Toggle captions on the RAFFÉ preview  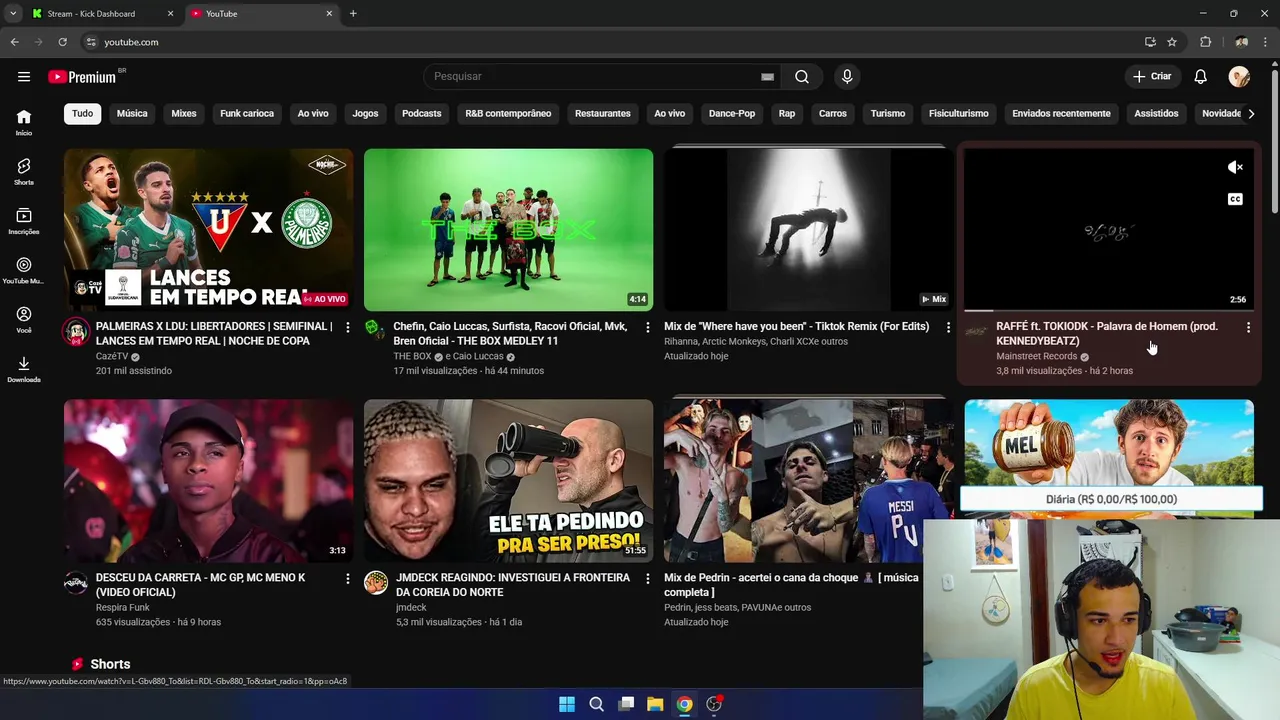pyautogui.click(x=1235, y=199)
